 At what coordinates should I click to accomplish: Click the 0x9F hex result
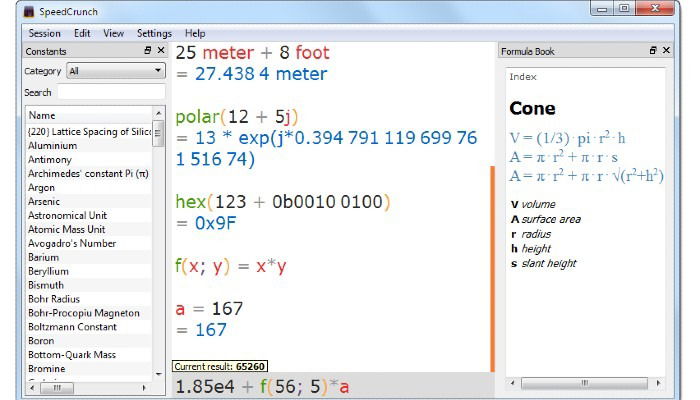(215, 223)
